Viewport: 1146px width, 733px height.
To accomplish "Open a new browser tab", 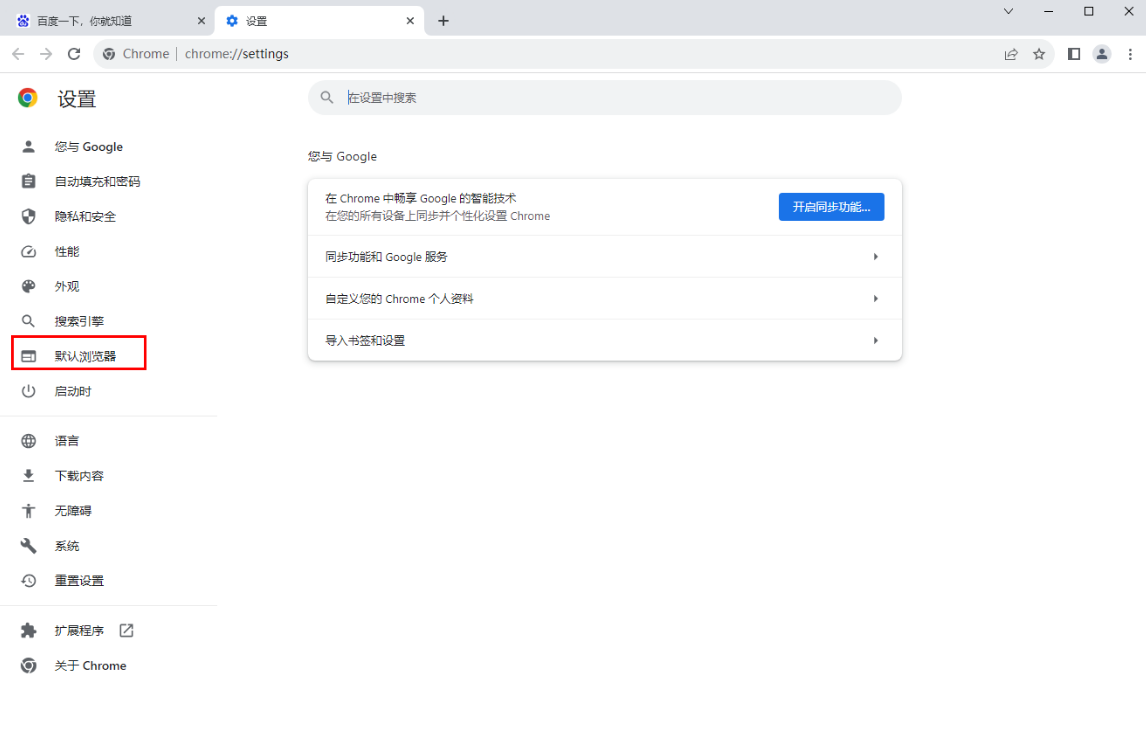I will coord(443,19).
